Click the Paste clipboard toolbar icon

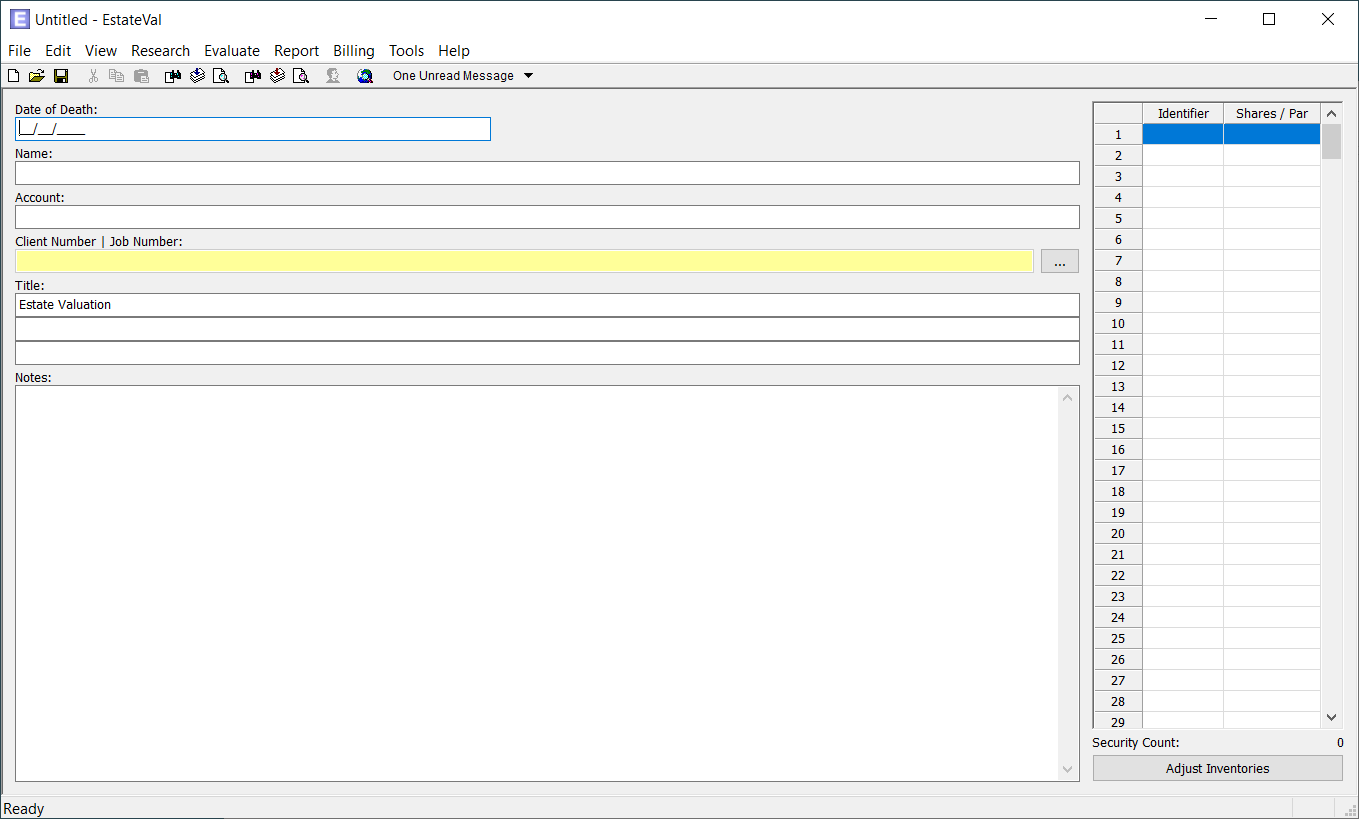[141, 76]
